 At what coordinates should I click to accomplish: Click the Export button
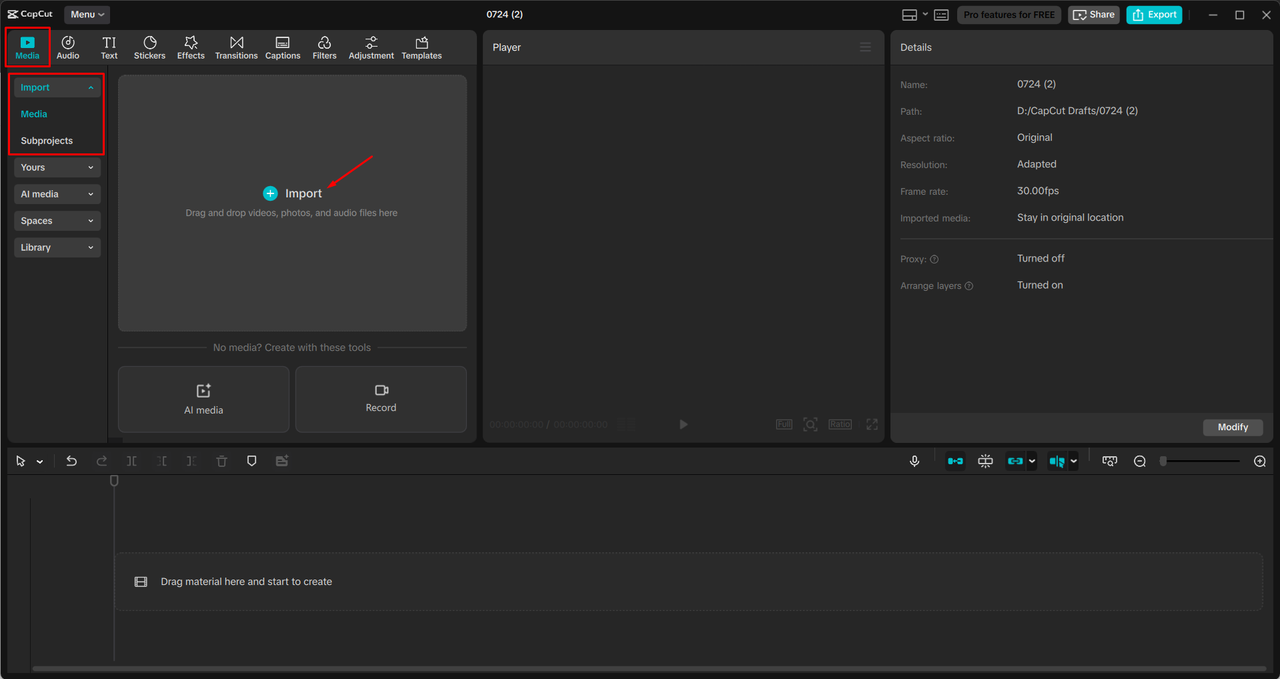point(1154,14)
